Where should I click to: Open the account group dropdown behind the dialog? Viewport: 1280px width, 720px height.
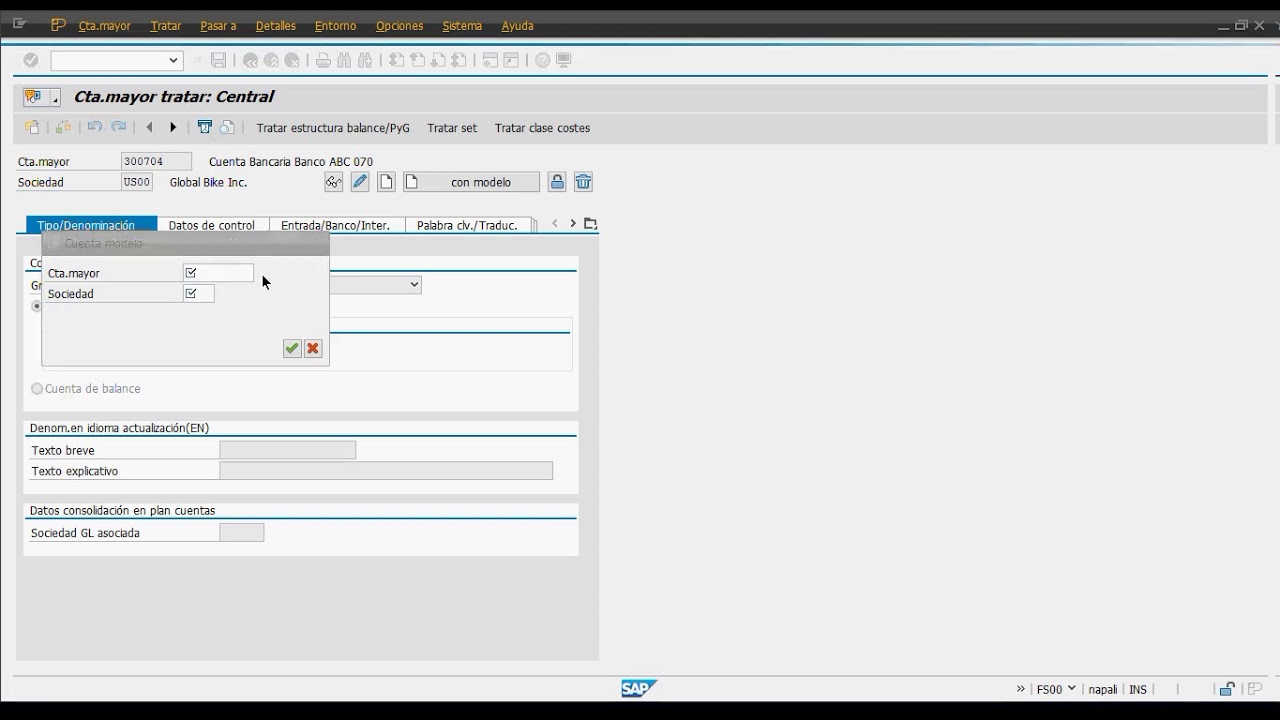414,285
